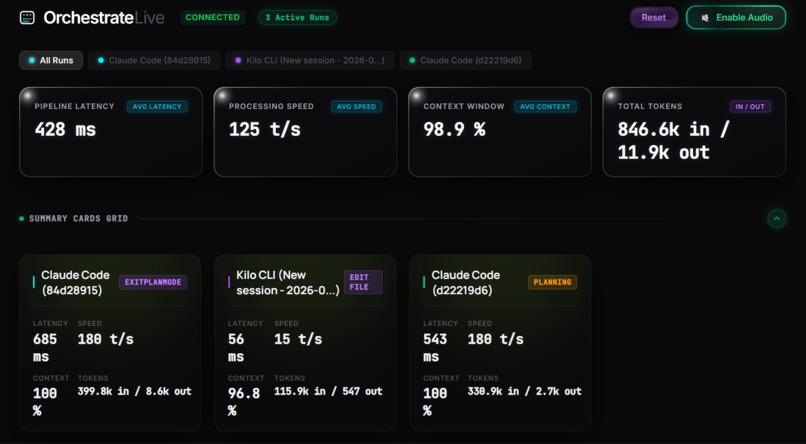Click the SUMMARY CARDS GRID heading
This screenshot has height=444, width=806.
[78, 218]
